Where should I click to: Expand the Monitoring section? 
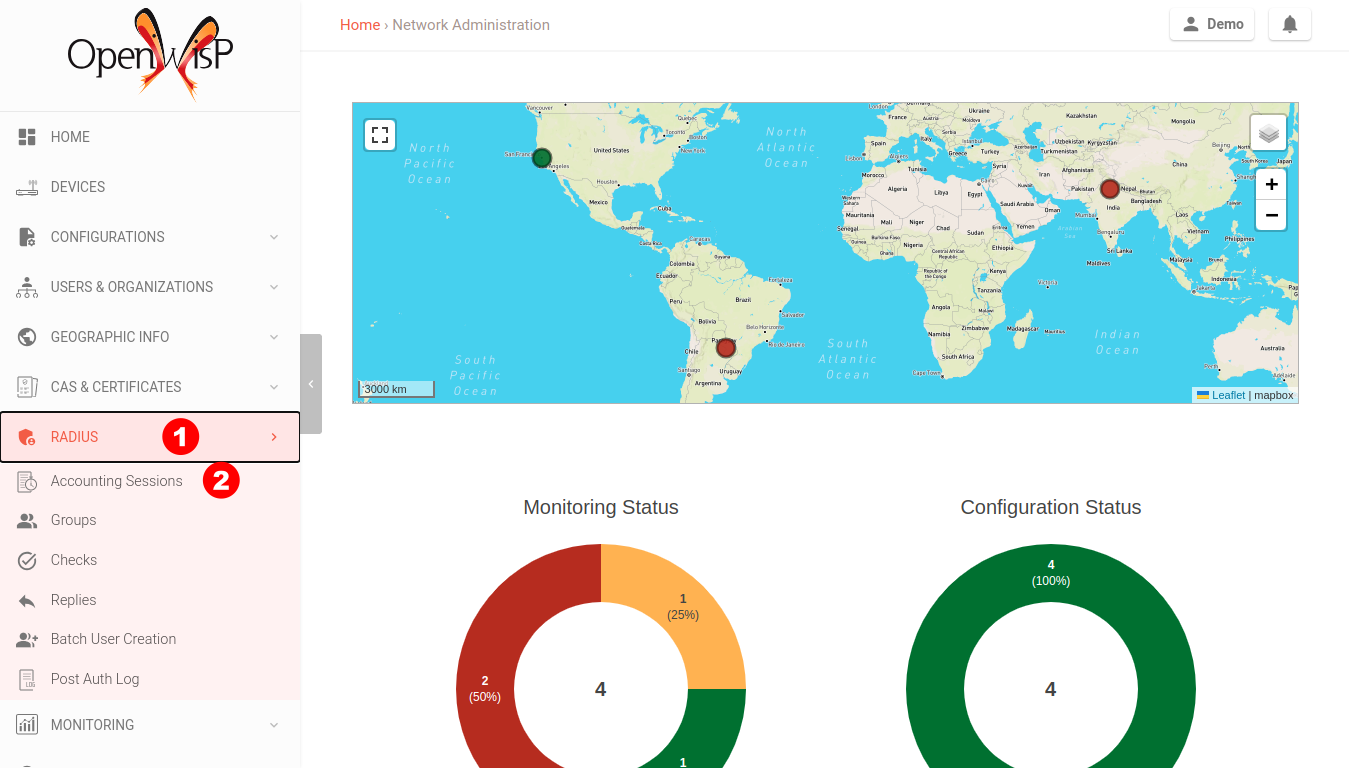pos(91,724)
